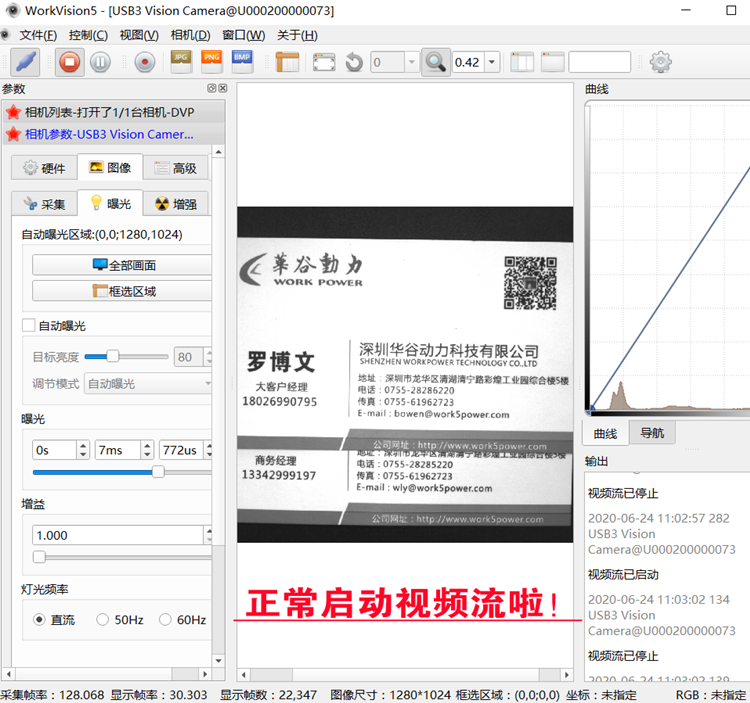Open the 相机(D) menu

(190, 35)
